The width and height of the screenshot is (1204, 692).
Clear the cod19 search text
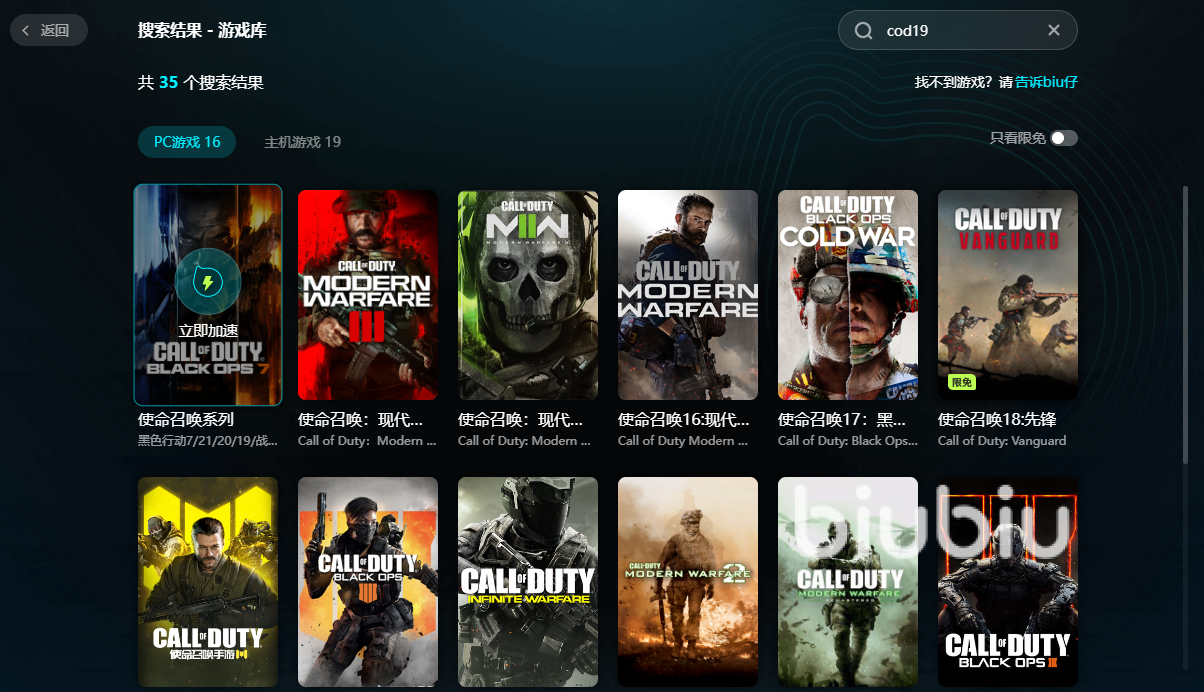[1053, 30]
